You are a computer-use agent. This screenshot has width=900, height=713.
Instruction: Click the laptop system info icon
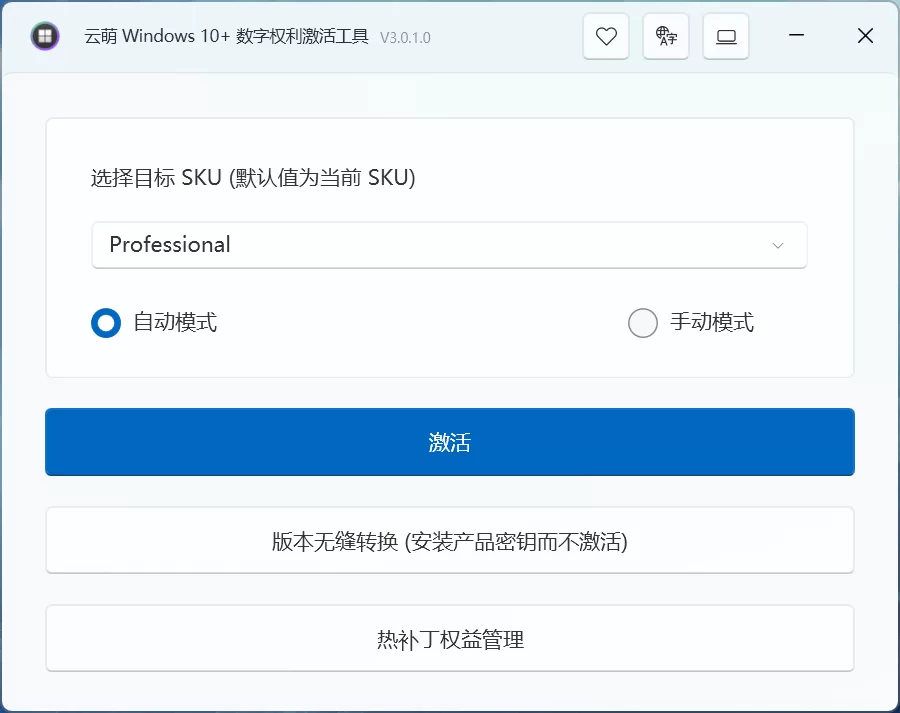[x=726, y=36]
